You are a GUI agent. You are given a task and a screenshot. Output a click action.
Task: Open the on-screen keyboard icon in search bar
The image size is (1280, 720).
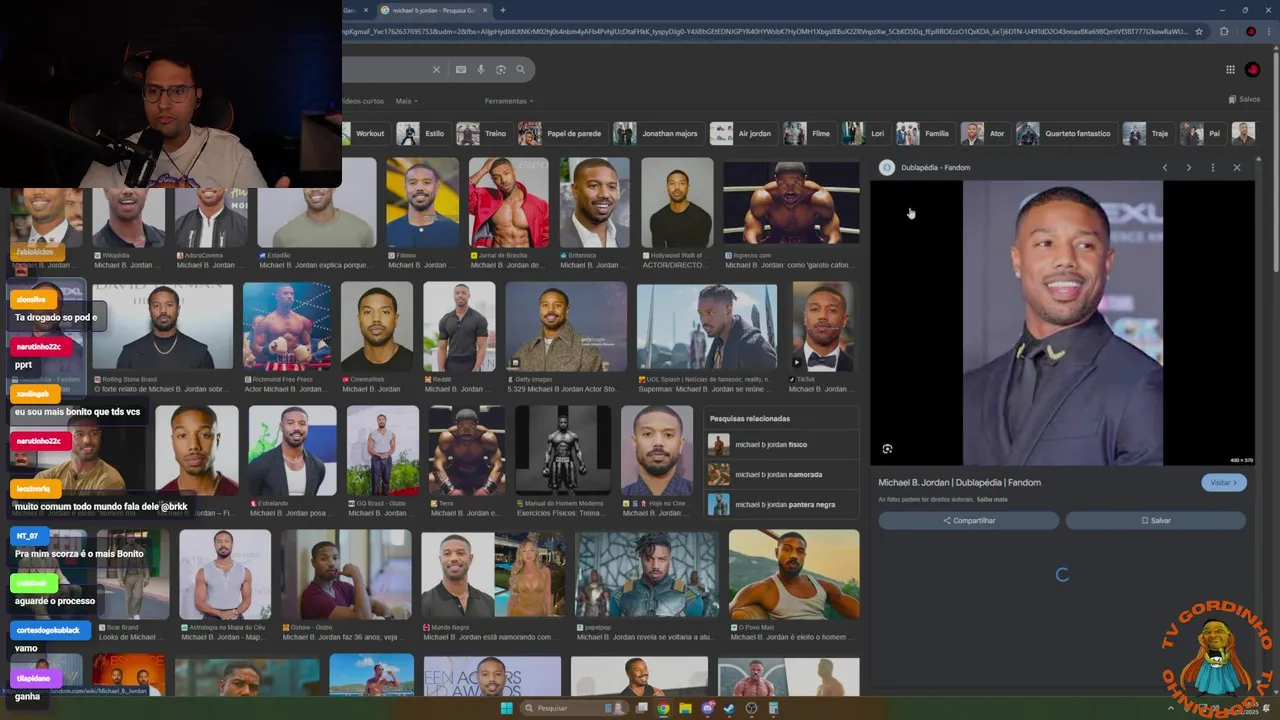(461, 69)
